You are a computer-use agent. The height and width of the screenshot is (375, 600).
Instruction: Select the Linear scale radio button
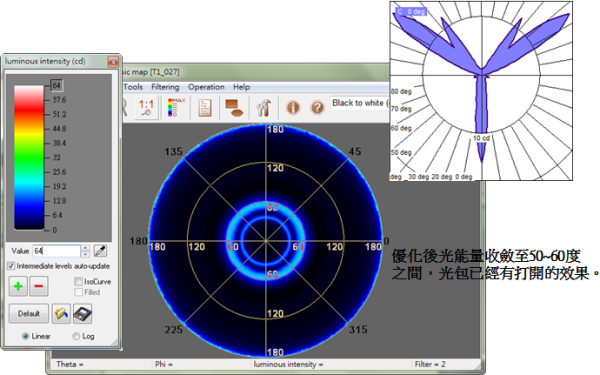(25, 336)
